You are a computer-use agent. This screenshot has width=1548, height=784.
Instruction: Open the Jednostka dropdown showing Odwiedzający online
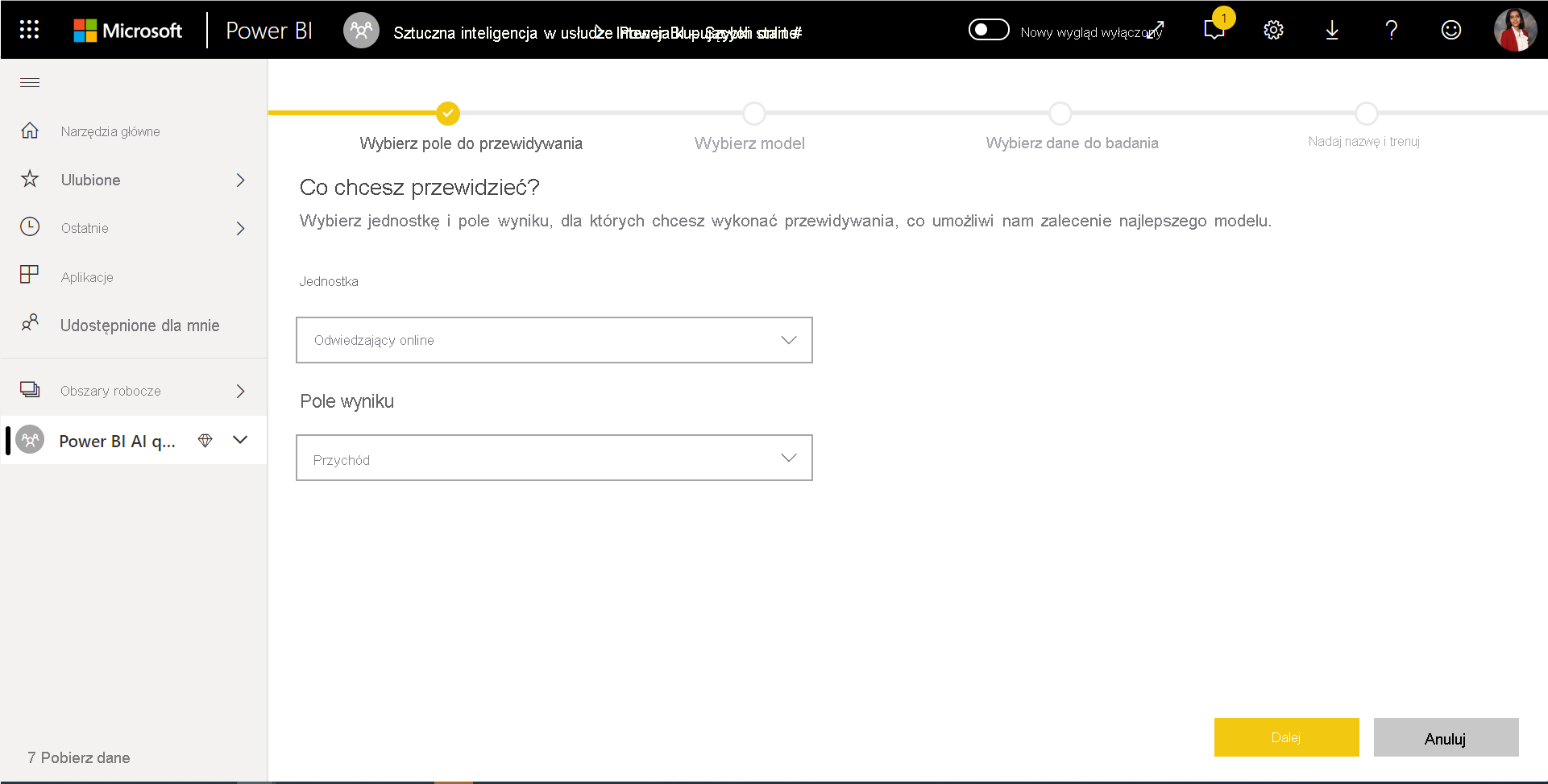(x=554, y=340)
